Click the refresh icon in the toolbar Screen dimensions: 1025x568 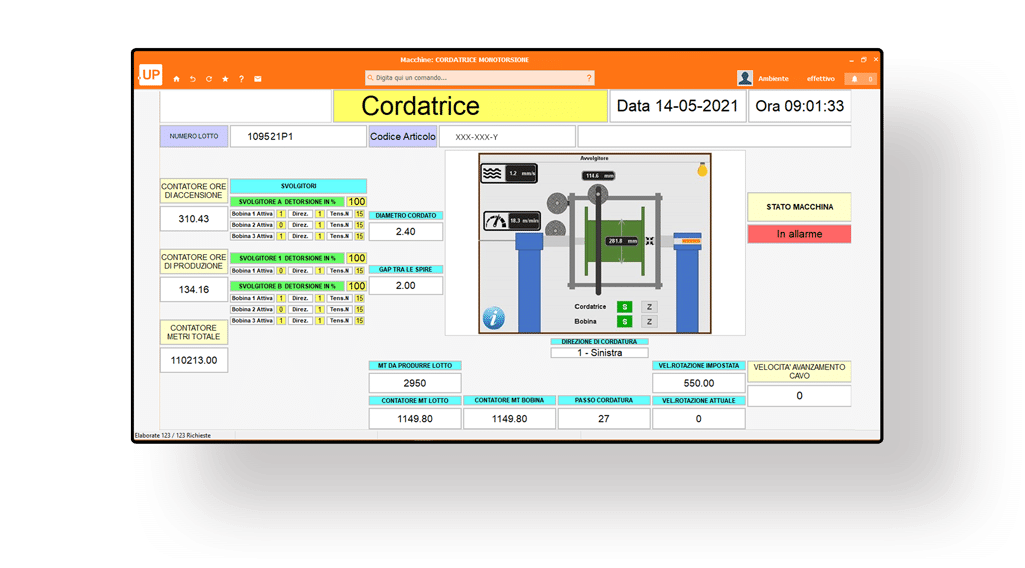tap(209, 79)
